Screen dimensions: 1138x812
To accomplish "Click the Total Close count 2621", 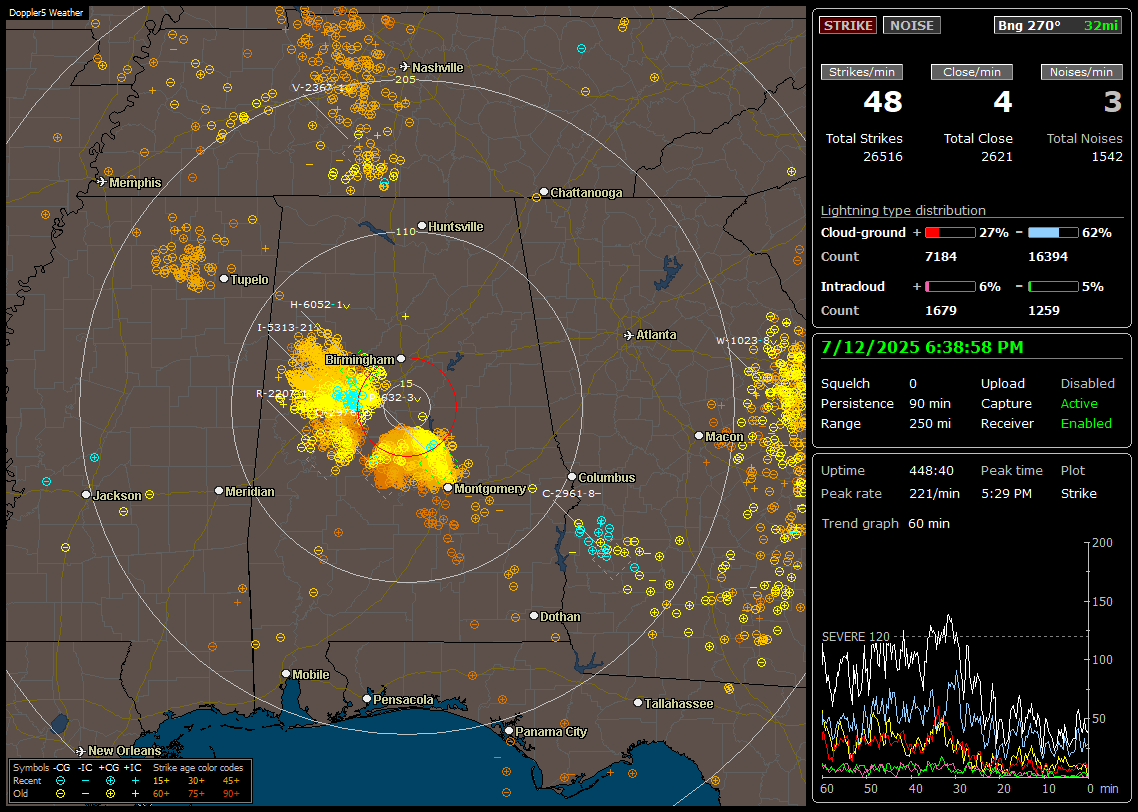I will click(x=996, y=157).
